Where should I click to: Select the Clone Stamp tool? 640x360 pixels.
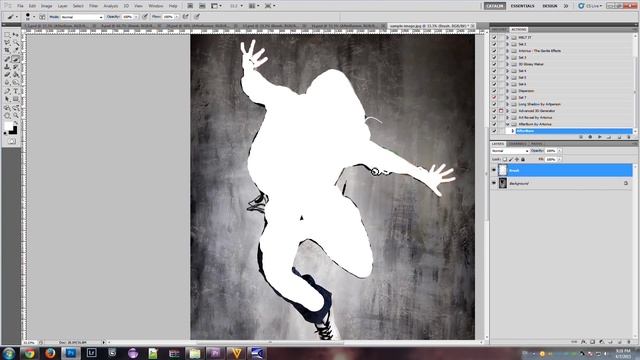tap(7, 67)
